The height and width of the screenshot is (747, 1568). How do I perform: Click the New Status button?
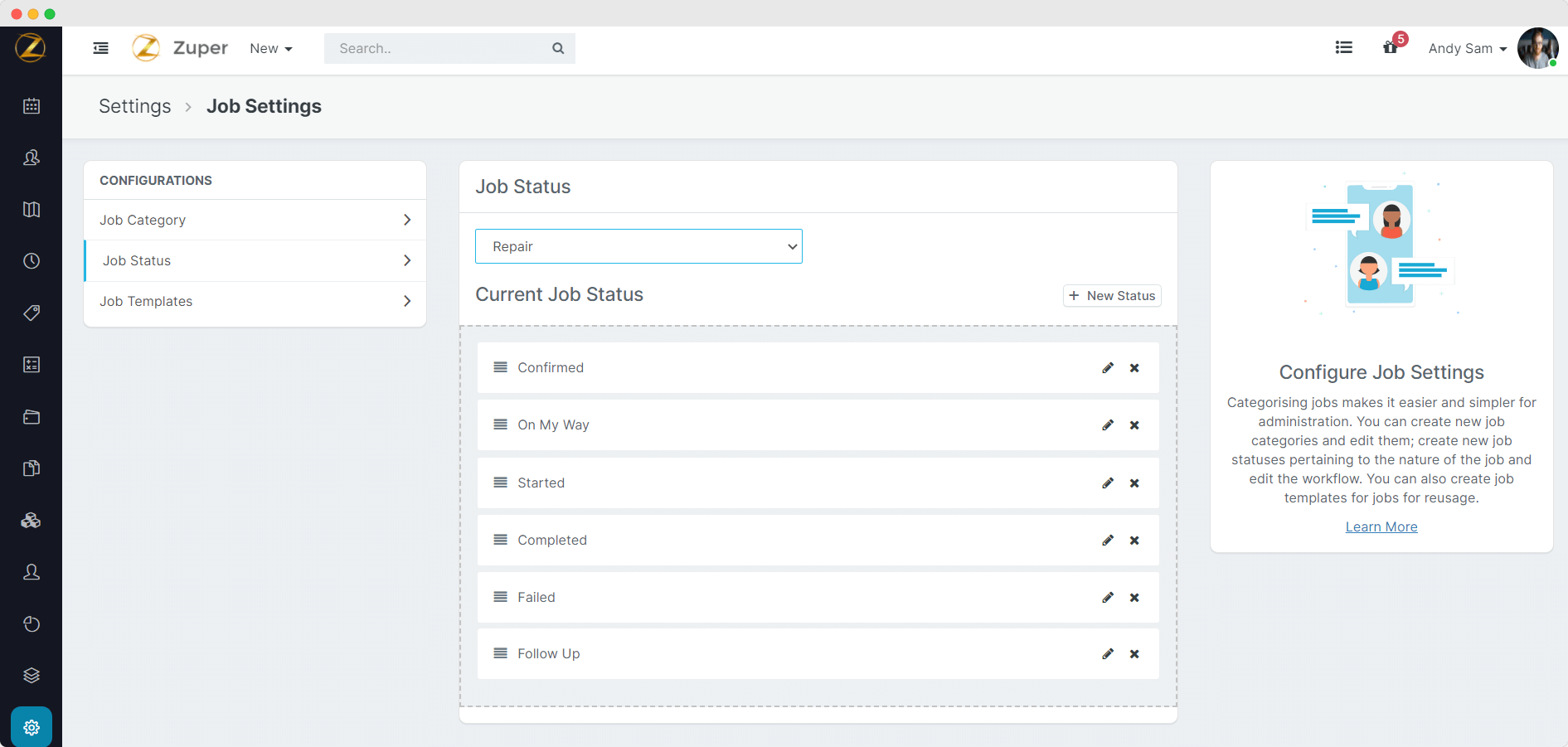click(1112, 296)
